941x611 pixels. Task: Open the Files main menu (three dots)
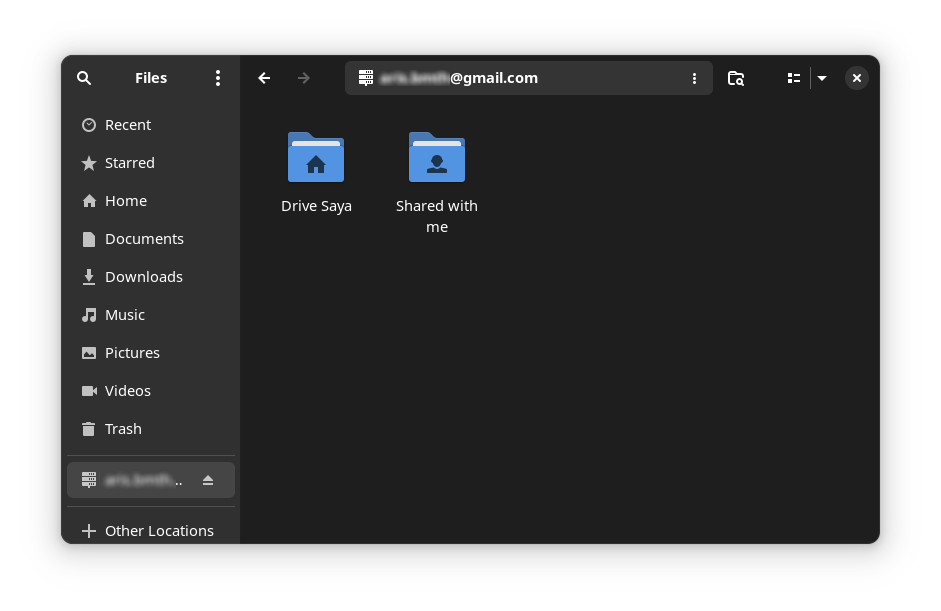click(218, 78)
